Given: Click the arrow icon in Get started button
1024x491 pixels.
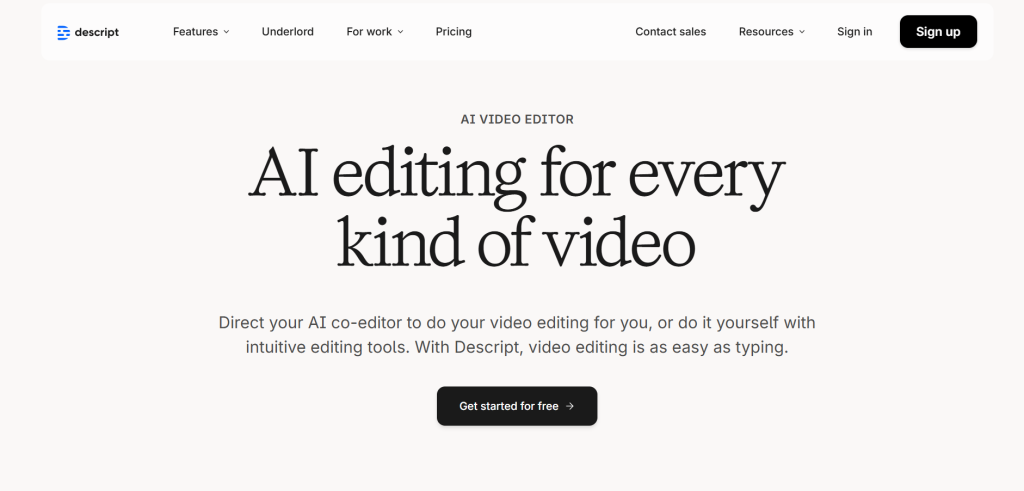Looking at the screenshot, I should 570,406.
